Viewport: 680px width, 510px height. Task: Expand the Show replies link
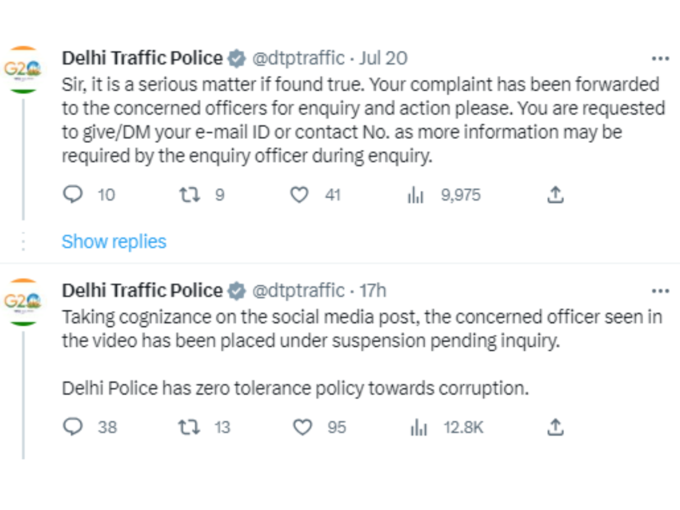(114, 242)
